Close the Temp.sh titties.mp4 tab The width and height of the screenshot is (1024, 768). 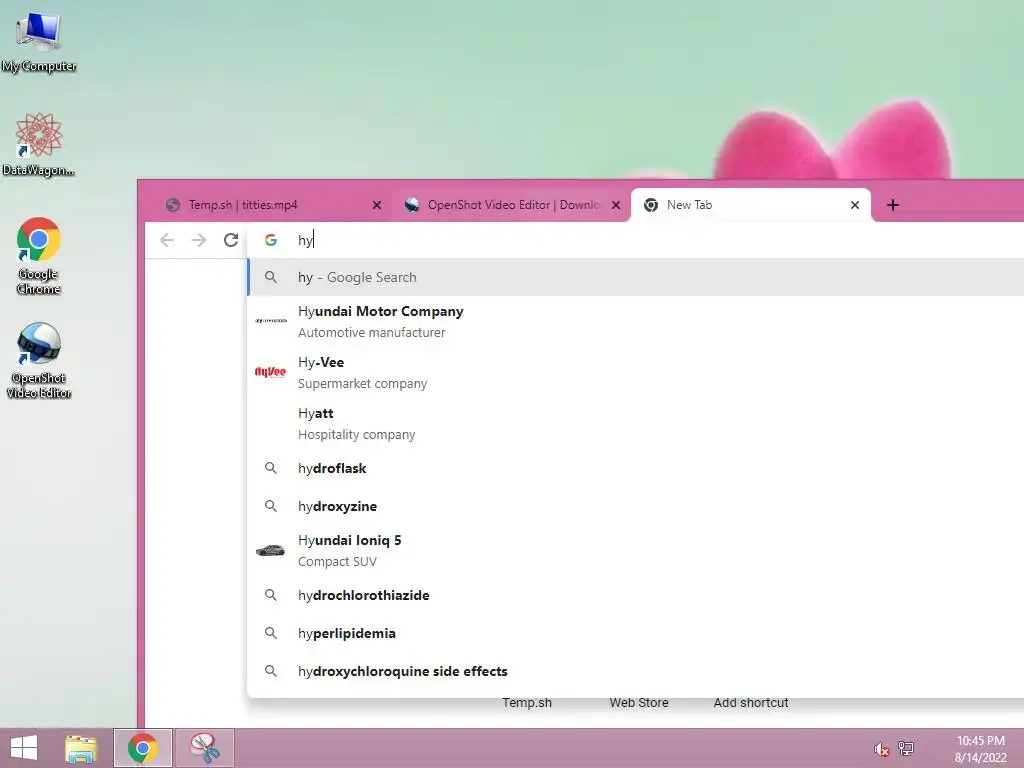pyautogui.click(x=377, y=205)
